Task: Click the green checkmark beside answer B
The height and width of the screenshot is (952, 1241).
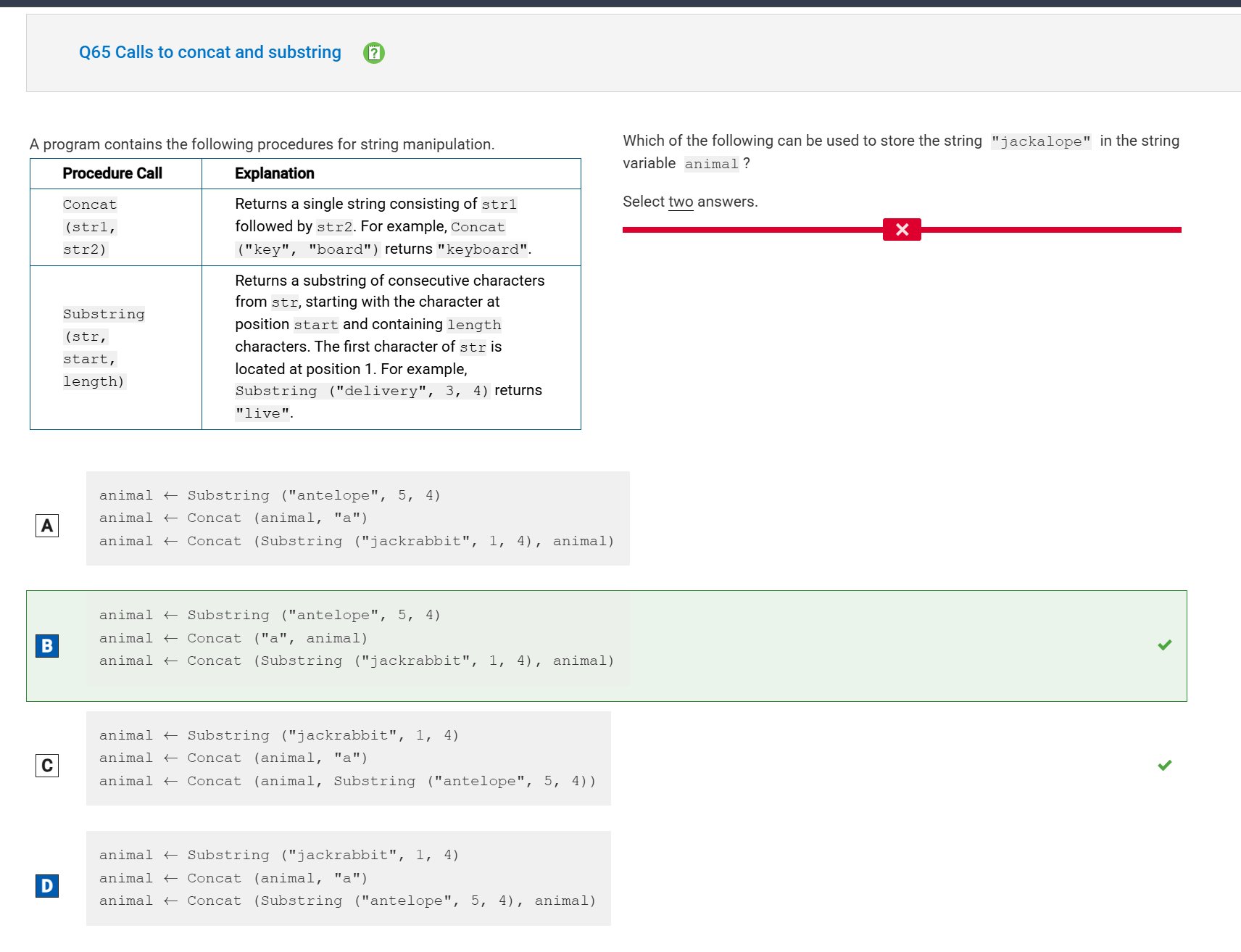Action: (x=1165, y=645)
